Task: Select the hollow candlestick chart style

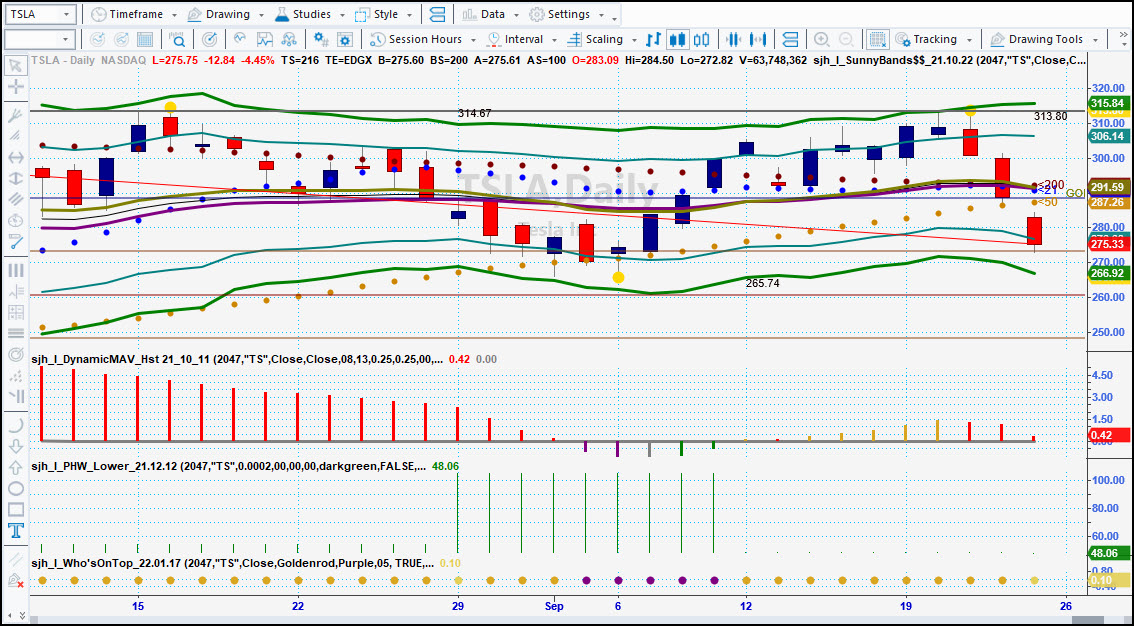Action: click(x=701, y=39)
